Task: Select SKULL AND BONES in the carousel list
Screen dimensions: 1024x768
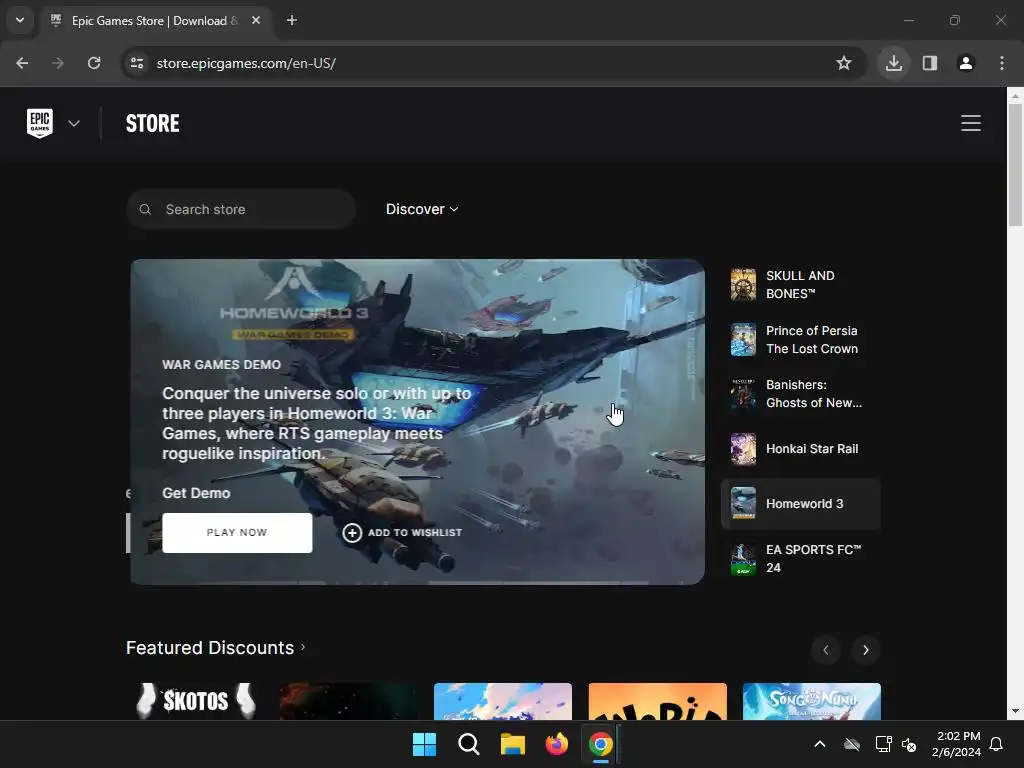Action: coord(801,285)
